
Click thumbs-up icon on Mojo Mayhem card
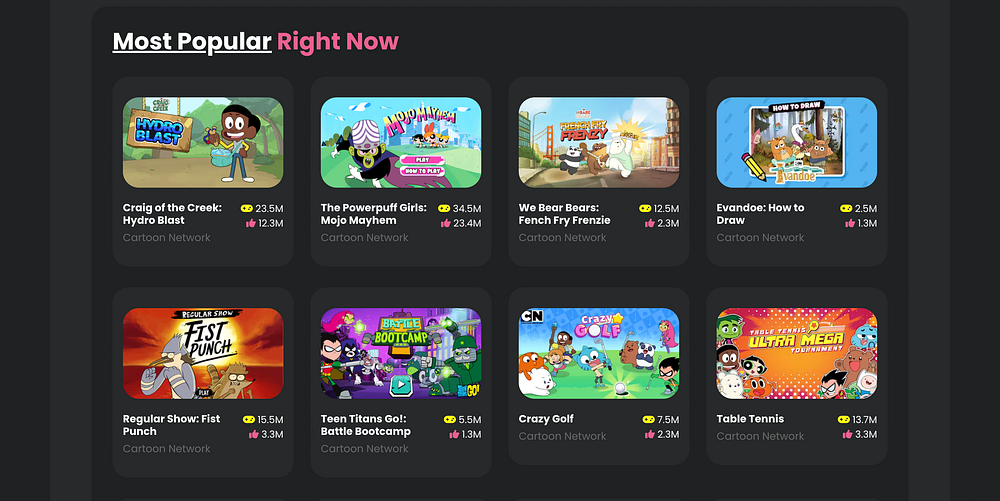point(446,223)
